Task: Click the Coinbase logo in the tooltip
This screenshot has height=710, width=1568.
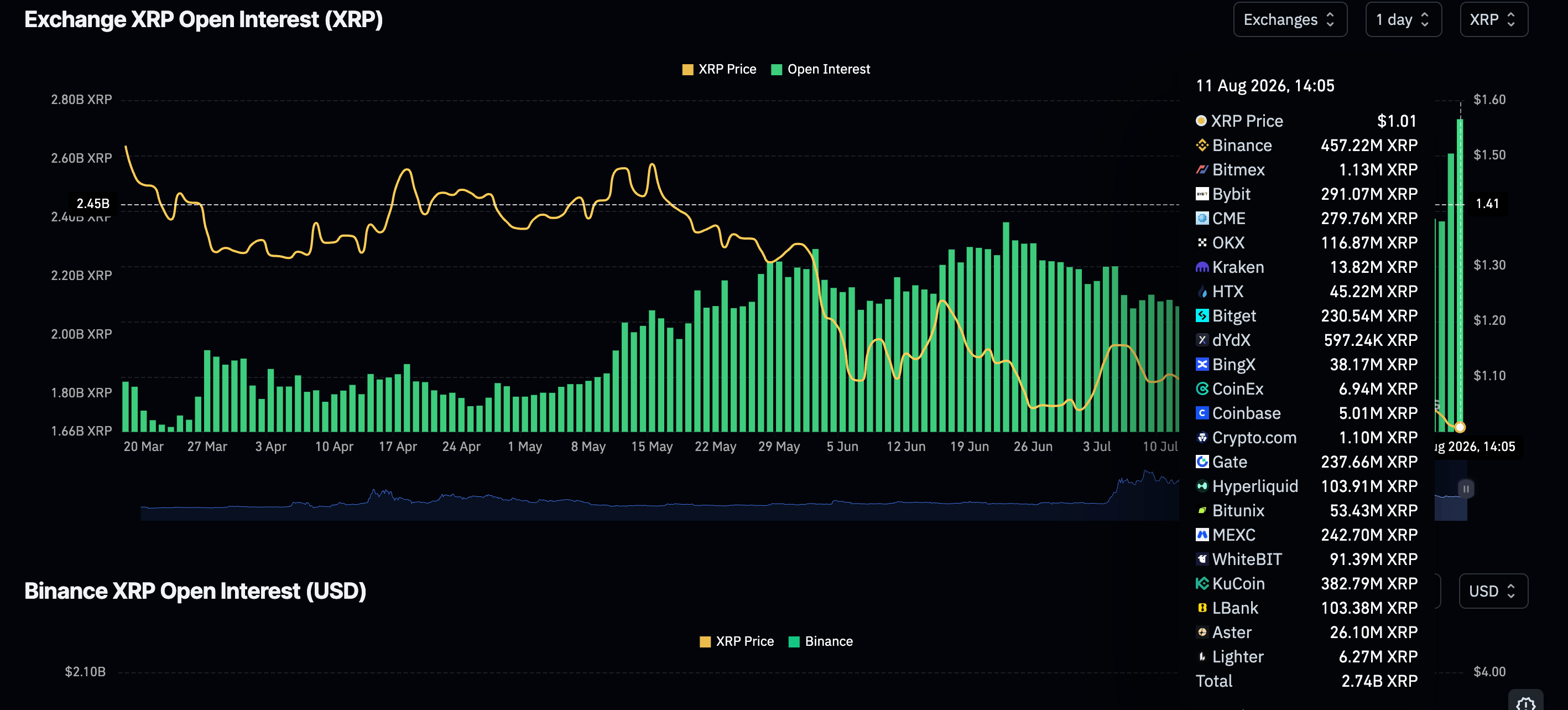Action: [1201, 413]
